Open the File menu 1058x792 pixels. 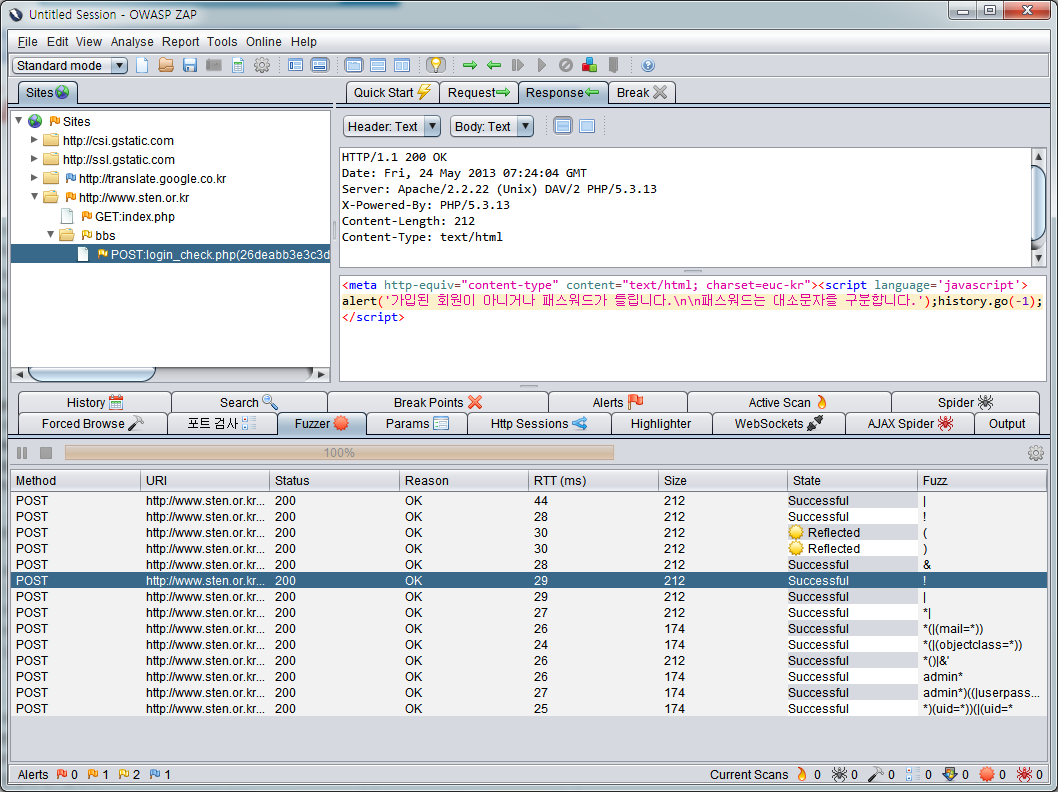(x=28, y=42)
